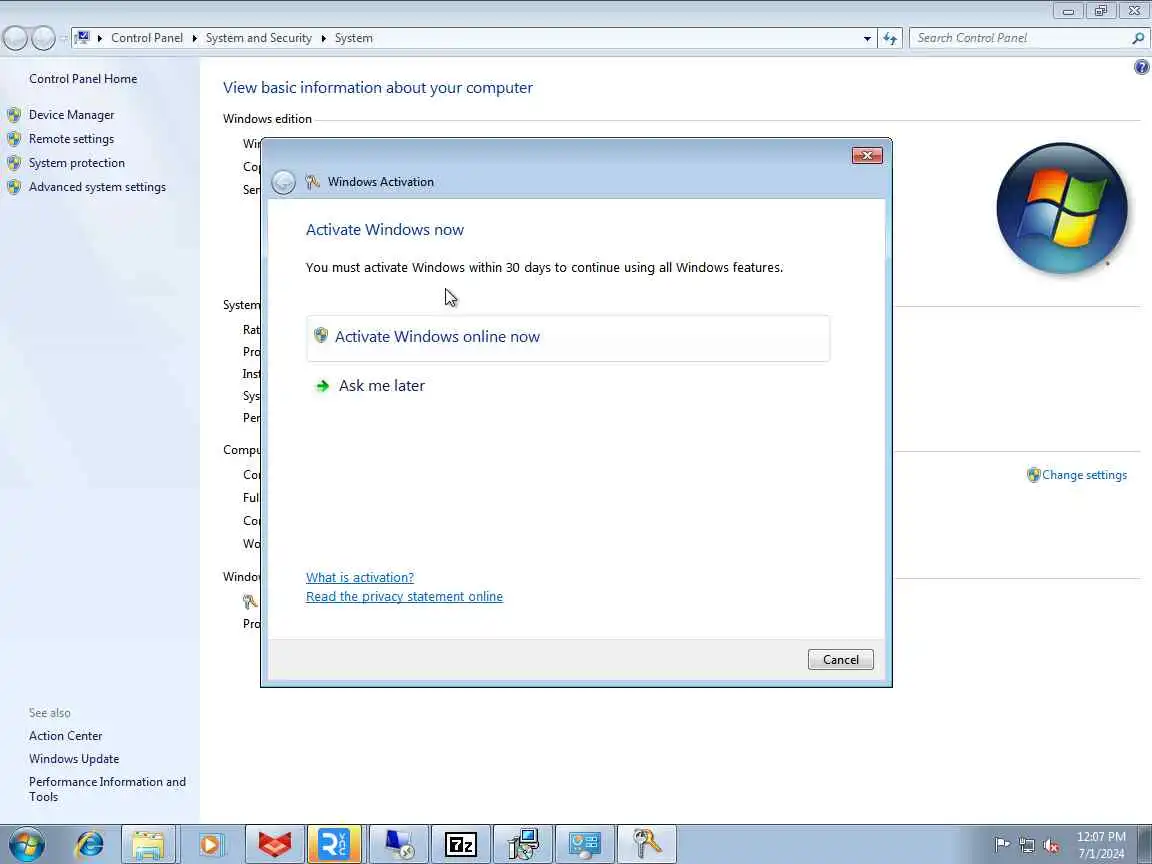Select System and Security in the breadcrumb

[259, 38]
